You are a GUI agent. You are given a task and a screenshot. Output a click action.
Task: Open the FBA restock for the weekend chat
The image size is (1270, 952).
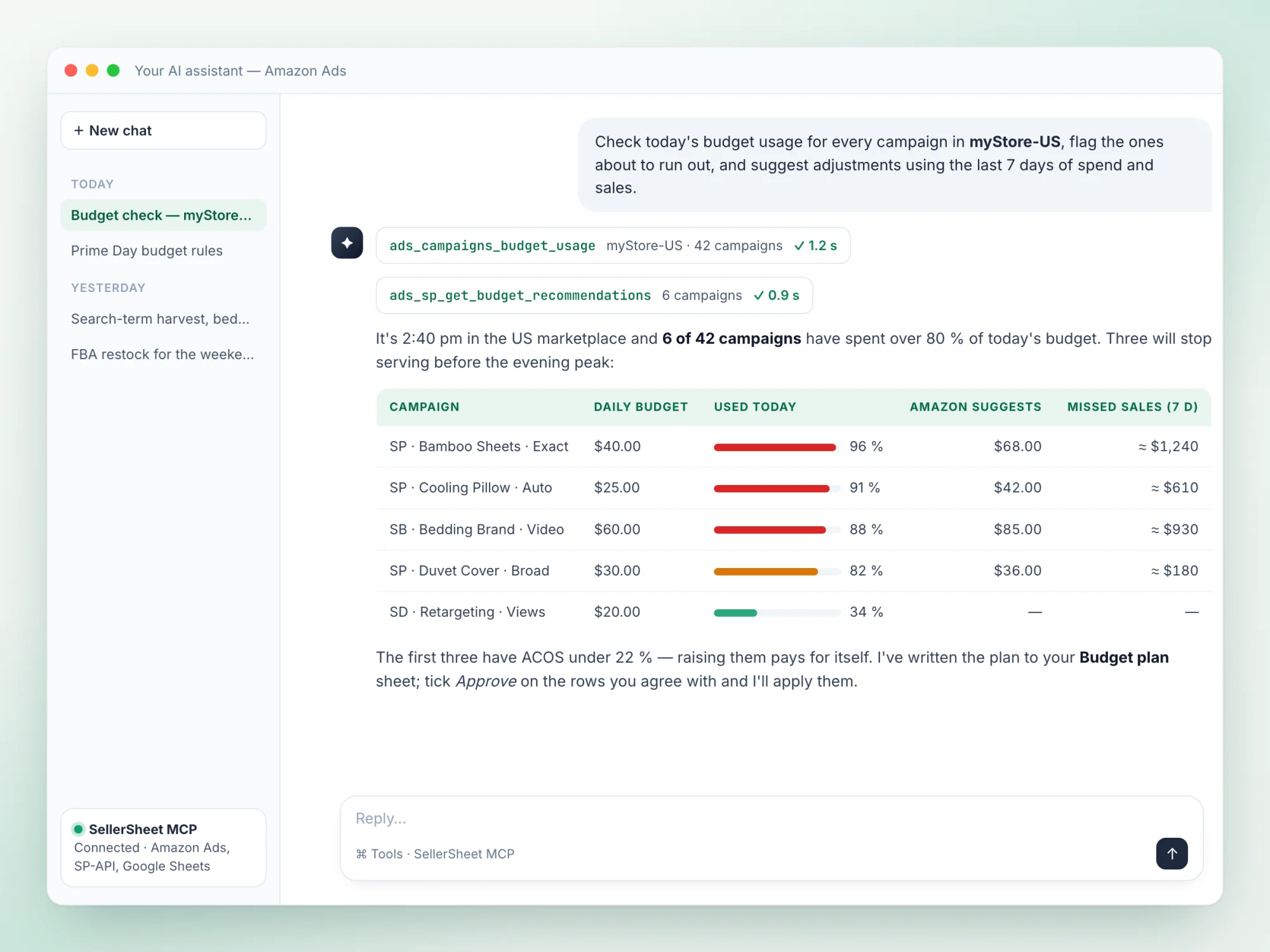pos(163,354)
